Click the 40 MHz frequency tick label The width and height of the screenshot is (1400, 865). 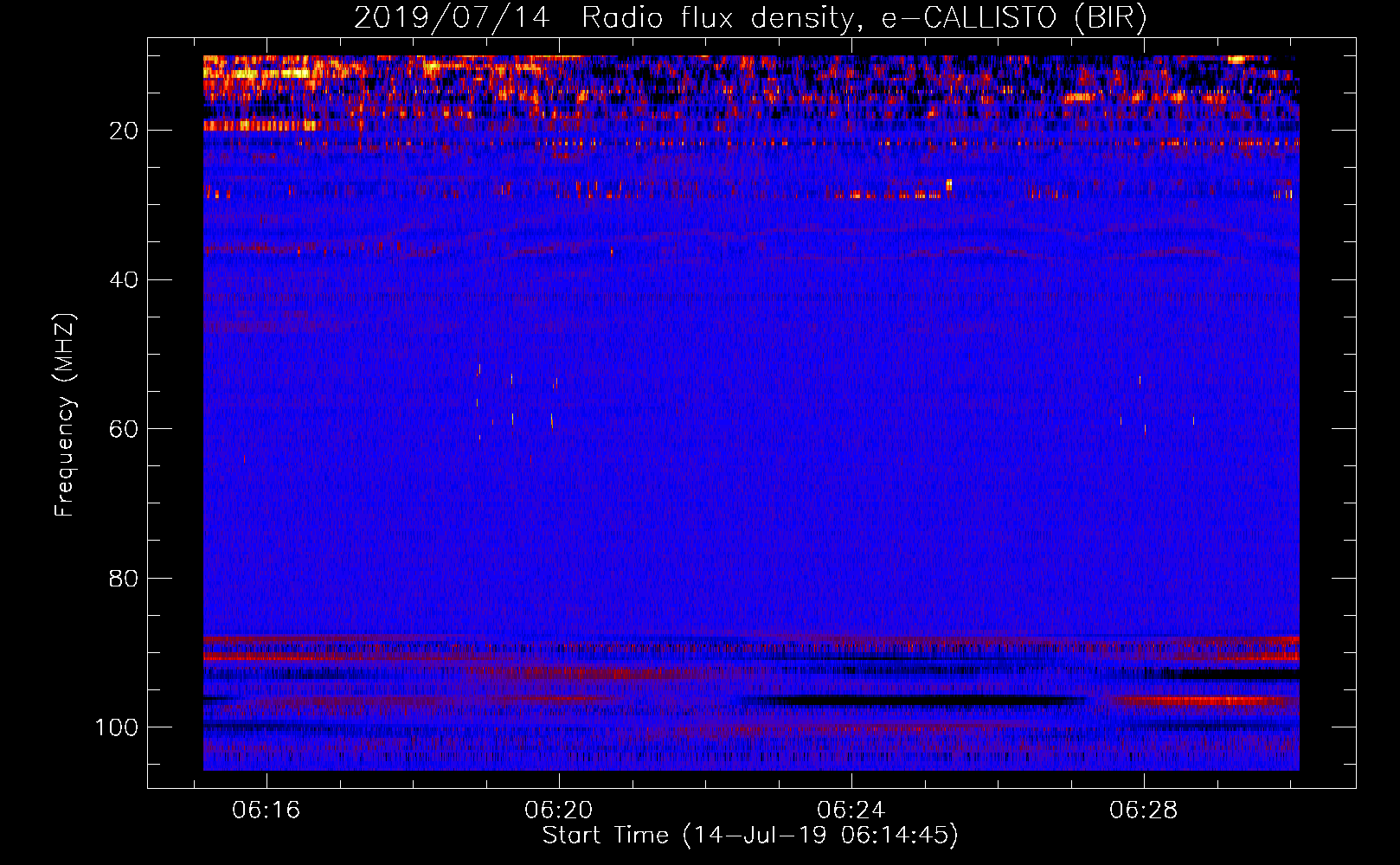124,280
